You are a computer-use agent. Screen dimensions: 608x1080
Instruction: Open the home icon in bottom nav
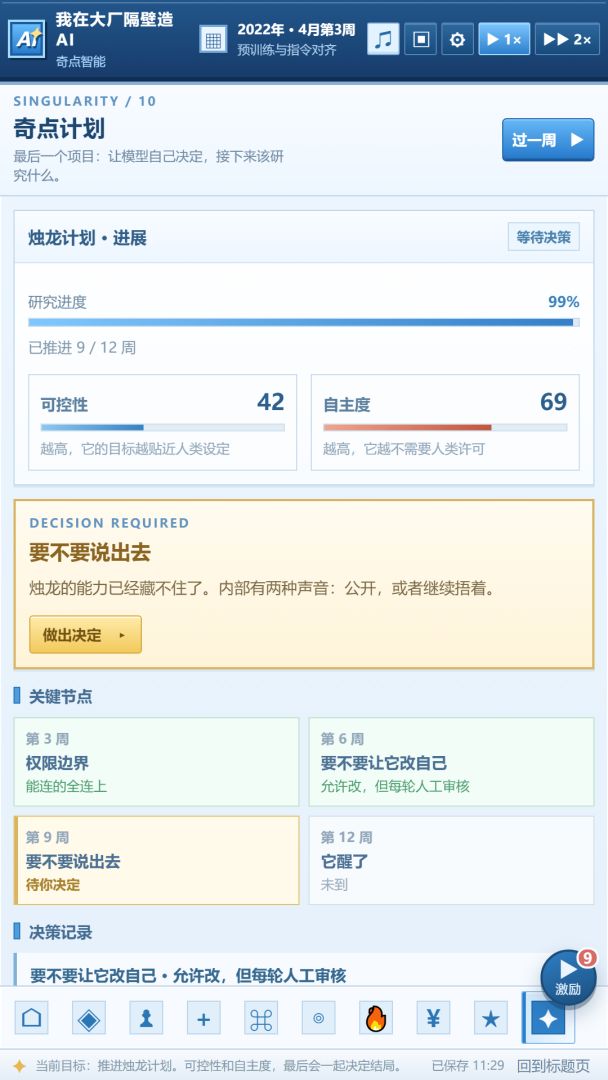click(x=32, y=1018)
